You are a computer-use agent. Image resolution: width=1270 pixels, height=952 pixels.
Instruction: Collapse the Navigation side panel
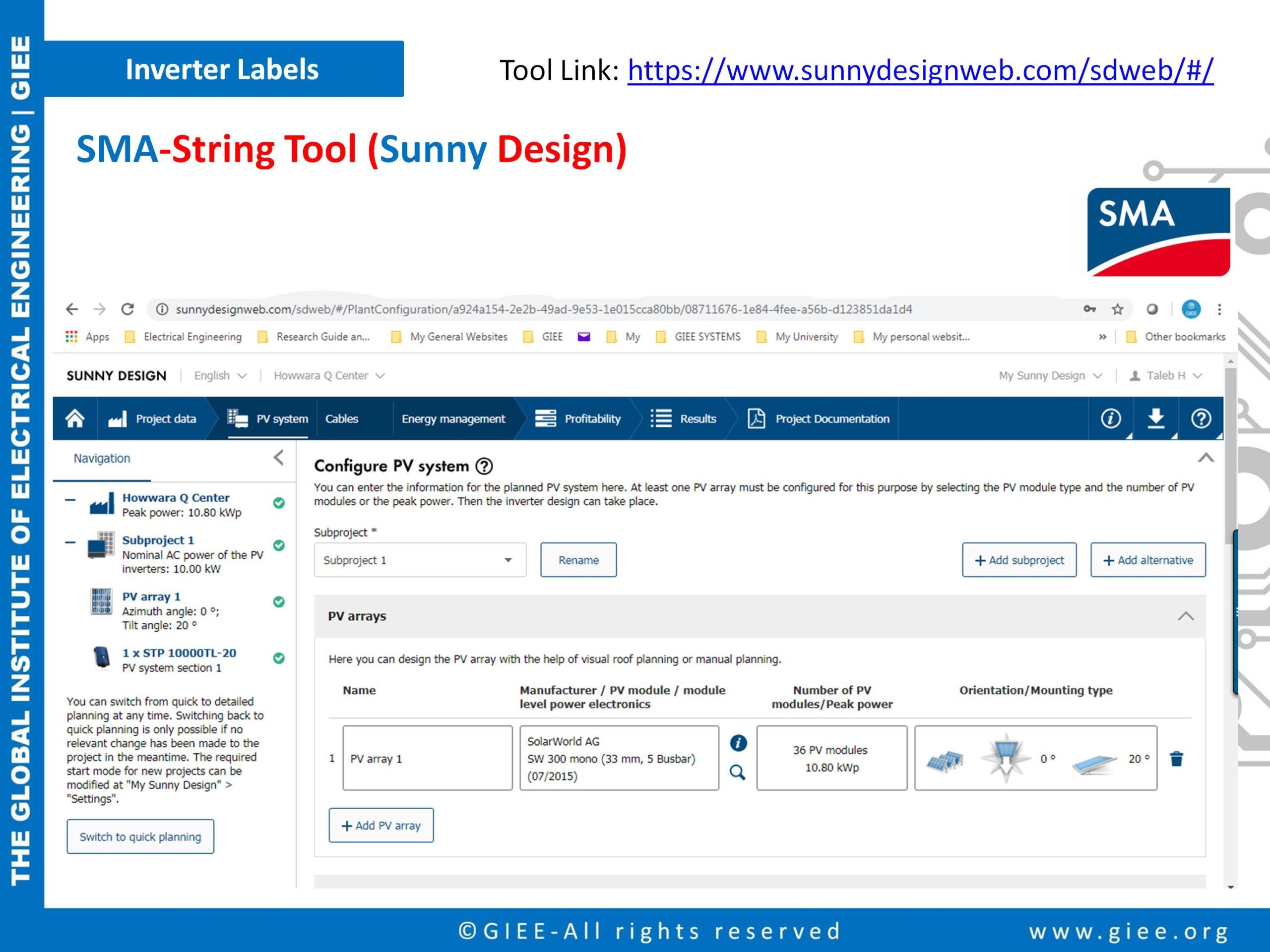coord(279,458)
